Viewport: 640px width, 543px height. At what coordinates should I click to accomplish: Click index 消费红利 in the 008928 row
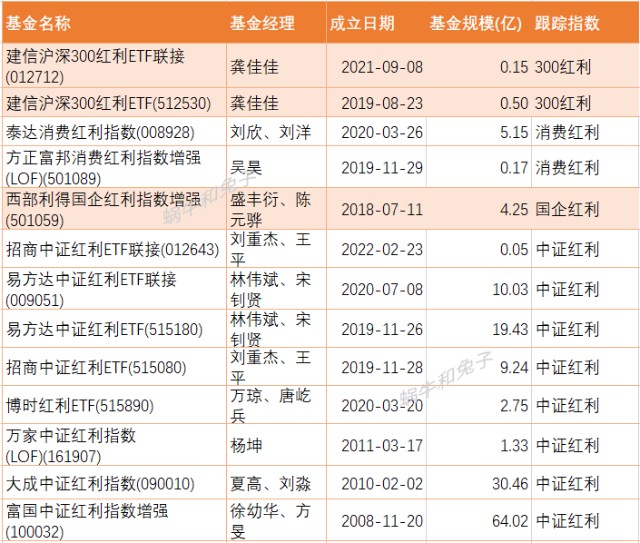[x=567, y=132]
